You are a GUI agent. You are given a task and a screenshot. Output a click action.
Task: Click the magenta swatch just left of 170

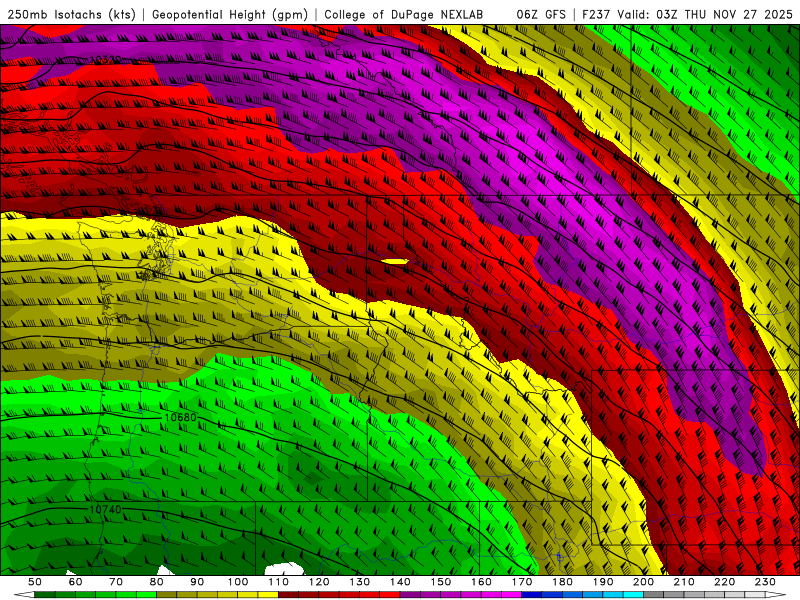point(511,594)
